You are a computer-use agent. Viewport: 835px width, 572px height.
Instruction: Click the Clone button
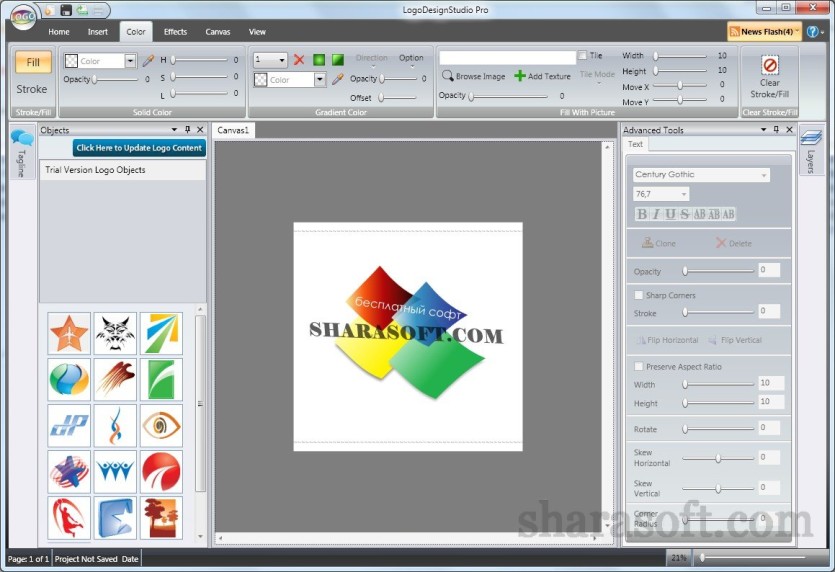659,243
